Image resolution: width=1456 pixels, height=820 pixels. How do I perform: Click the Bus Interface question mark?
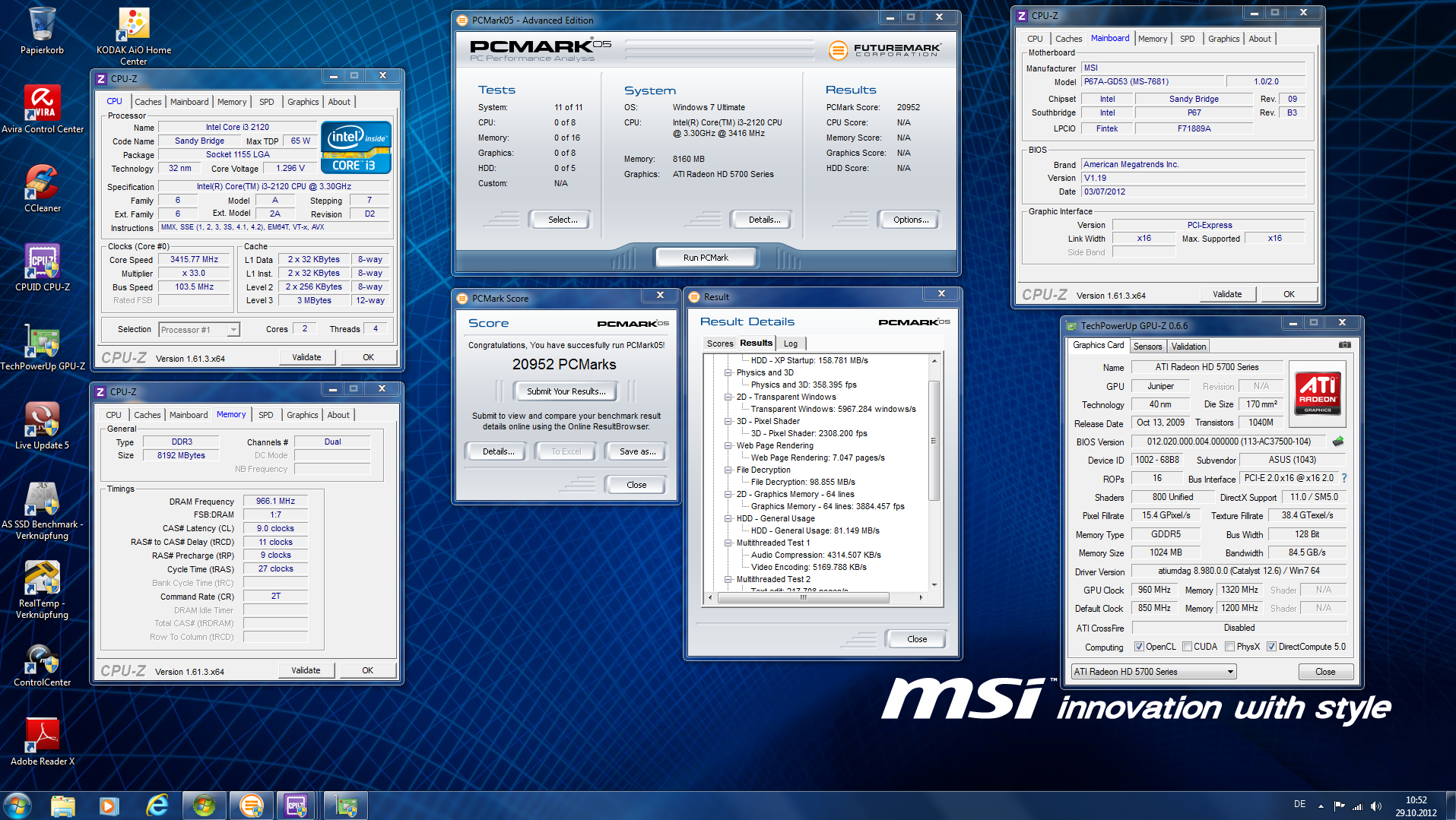[1344, 478]
